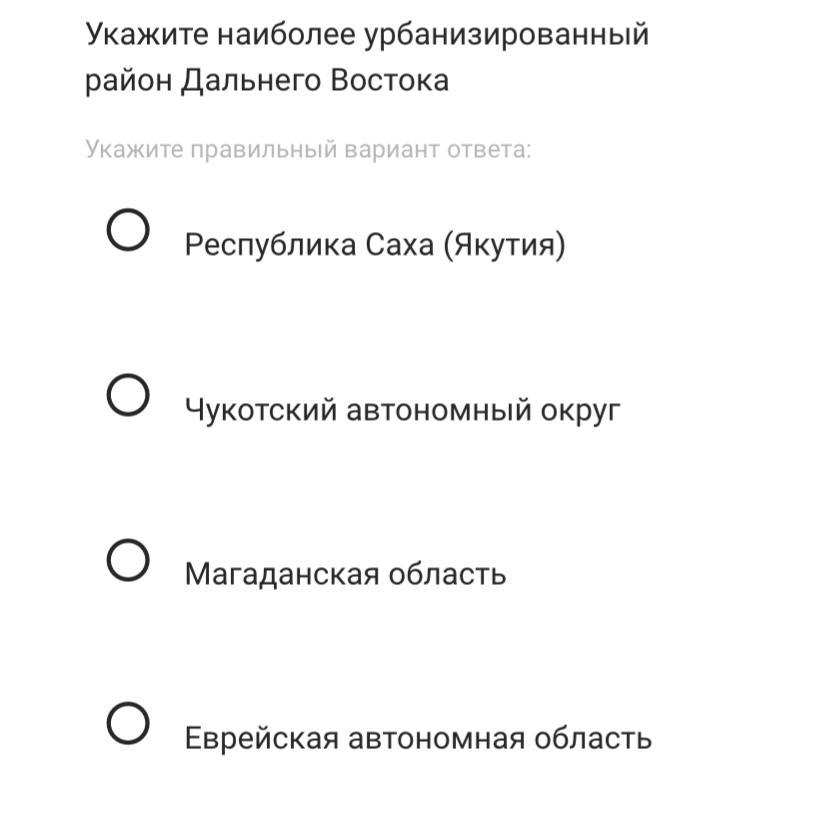The height and width of the screenshot is (828, 828).
Task: Click the word 'урбанизированный' in the question heading
Action: coord(506,35)
